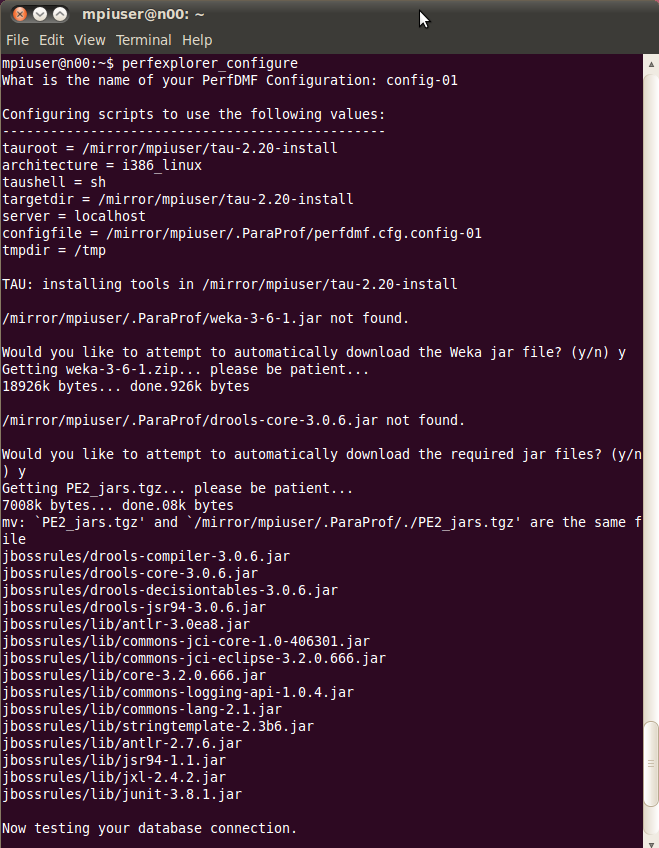Minimize the terminal window
The width and height of the screenshot is (659, 848).
coord(40,14)
